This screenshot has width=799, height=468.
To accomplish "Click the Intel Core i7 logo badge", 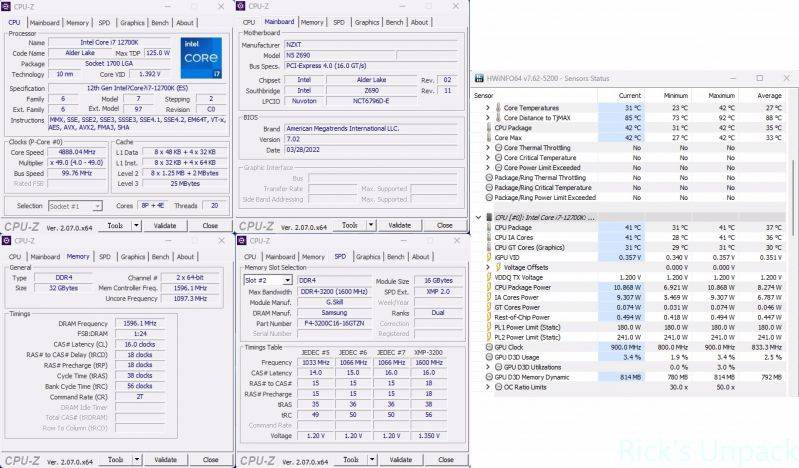I will point(201,58).
